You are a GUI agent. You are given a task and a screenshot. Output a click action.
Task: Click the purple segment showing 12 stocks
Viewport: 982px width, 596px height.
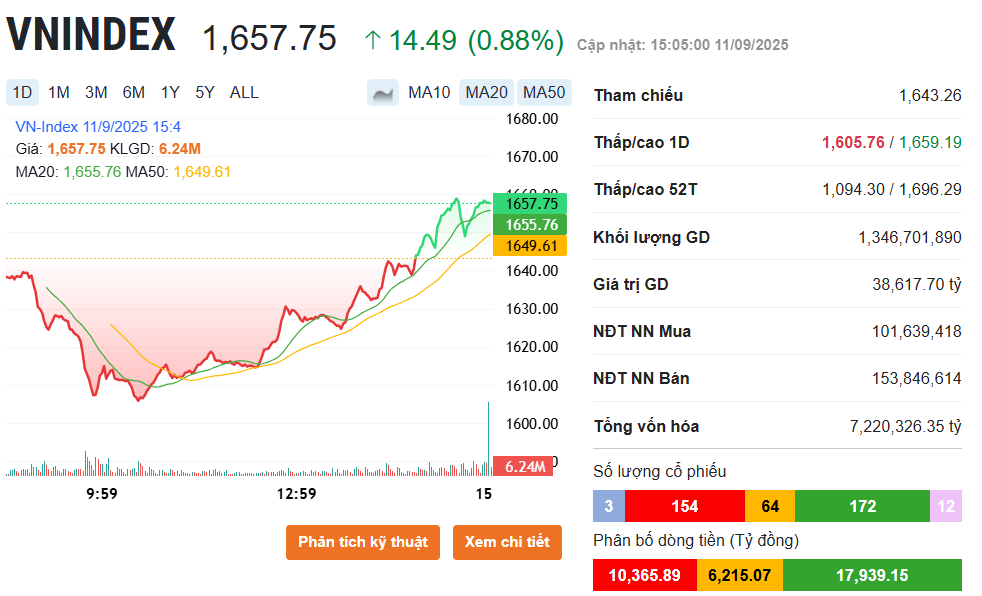click(x=946, y=506)
